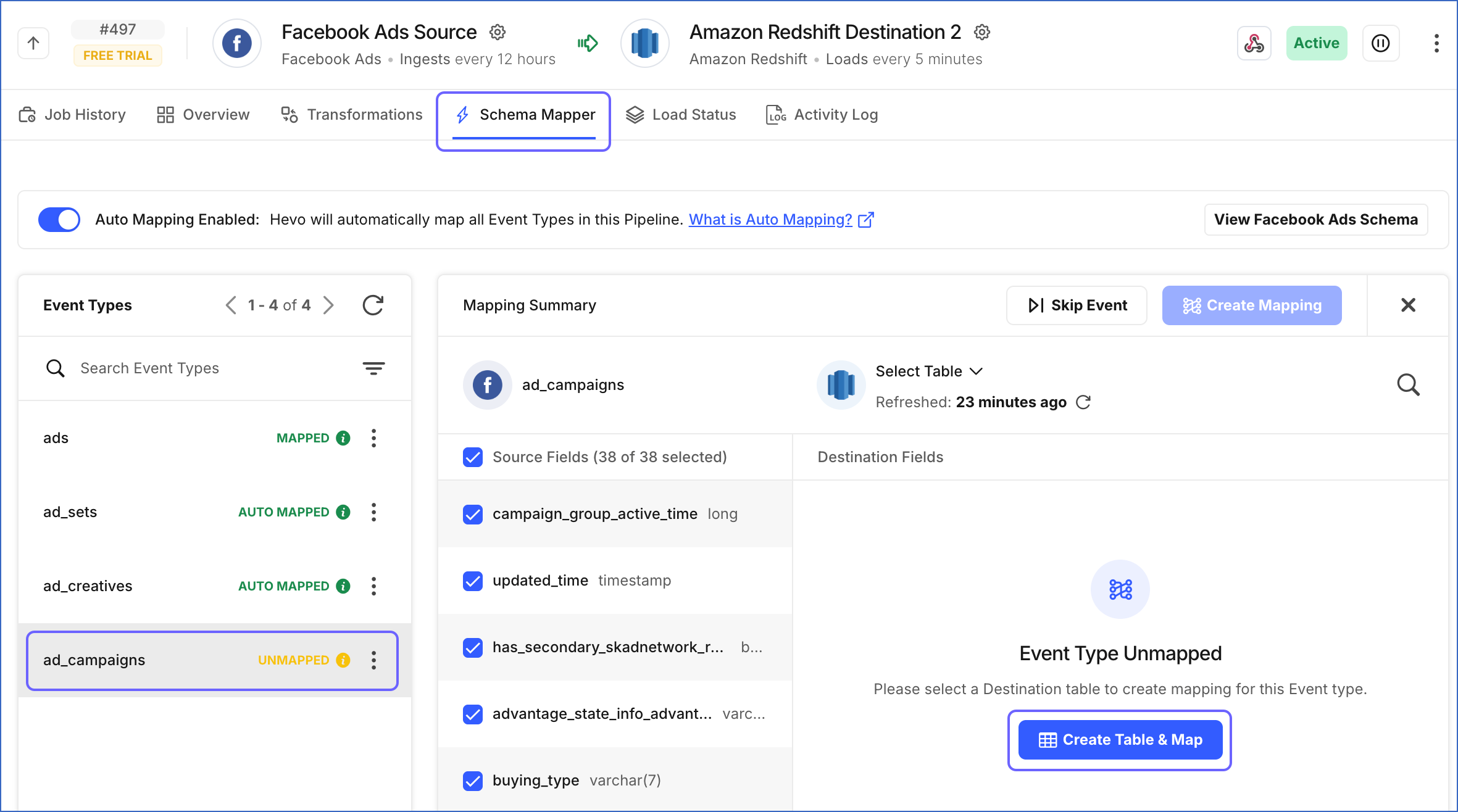Open the pipeline kebab menu at top right
Viewport: 1458px width, 812px height.
pos(1436,43)
